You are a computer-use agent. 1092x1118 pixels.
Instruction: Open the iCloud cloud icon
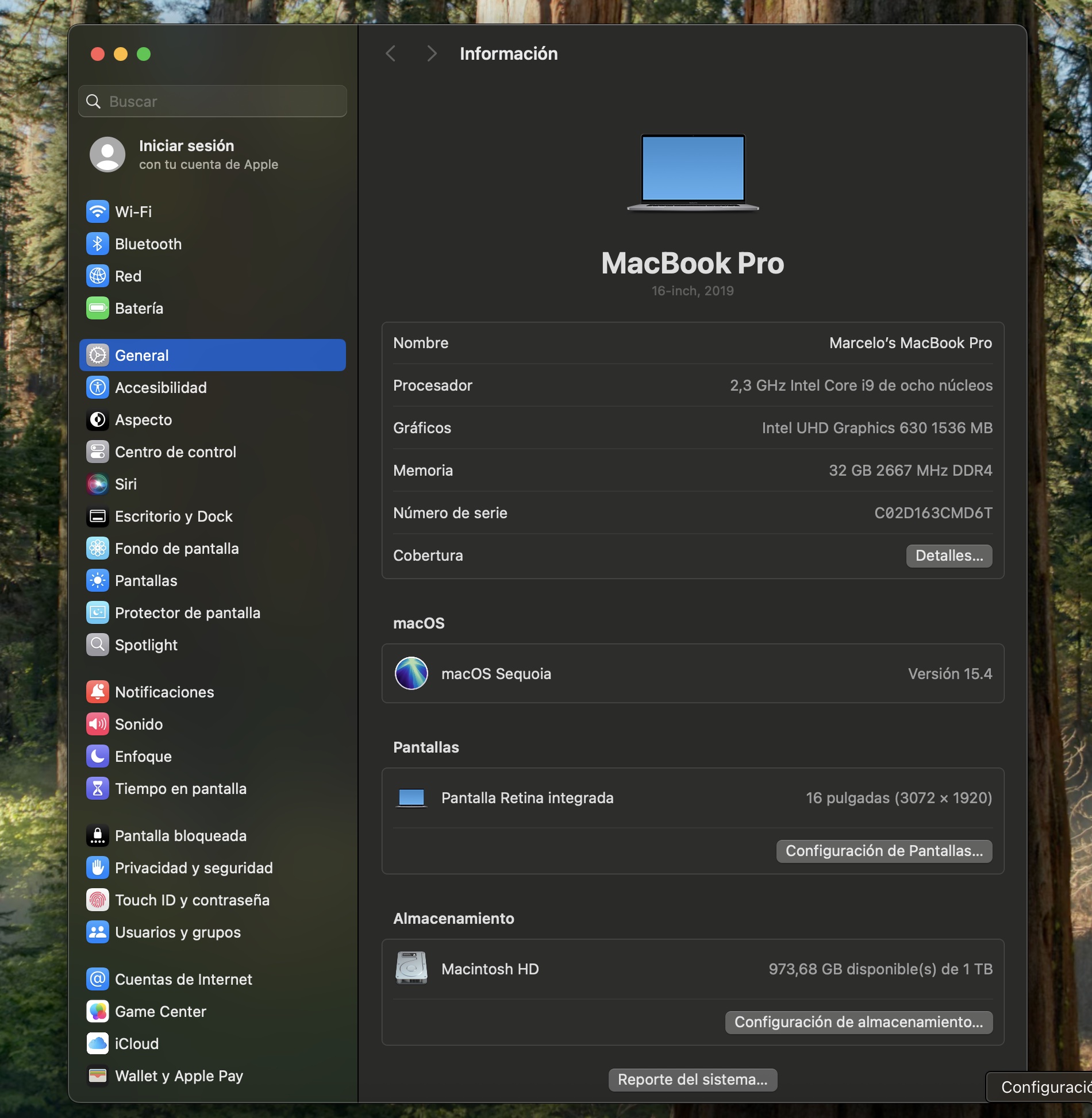[x=97, y=1043]
